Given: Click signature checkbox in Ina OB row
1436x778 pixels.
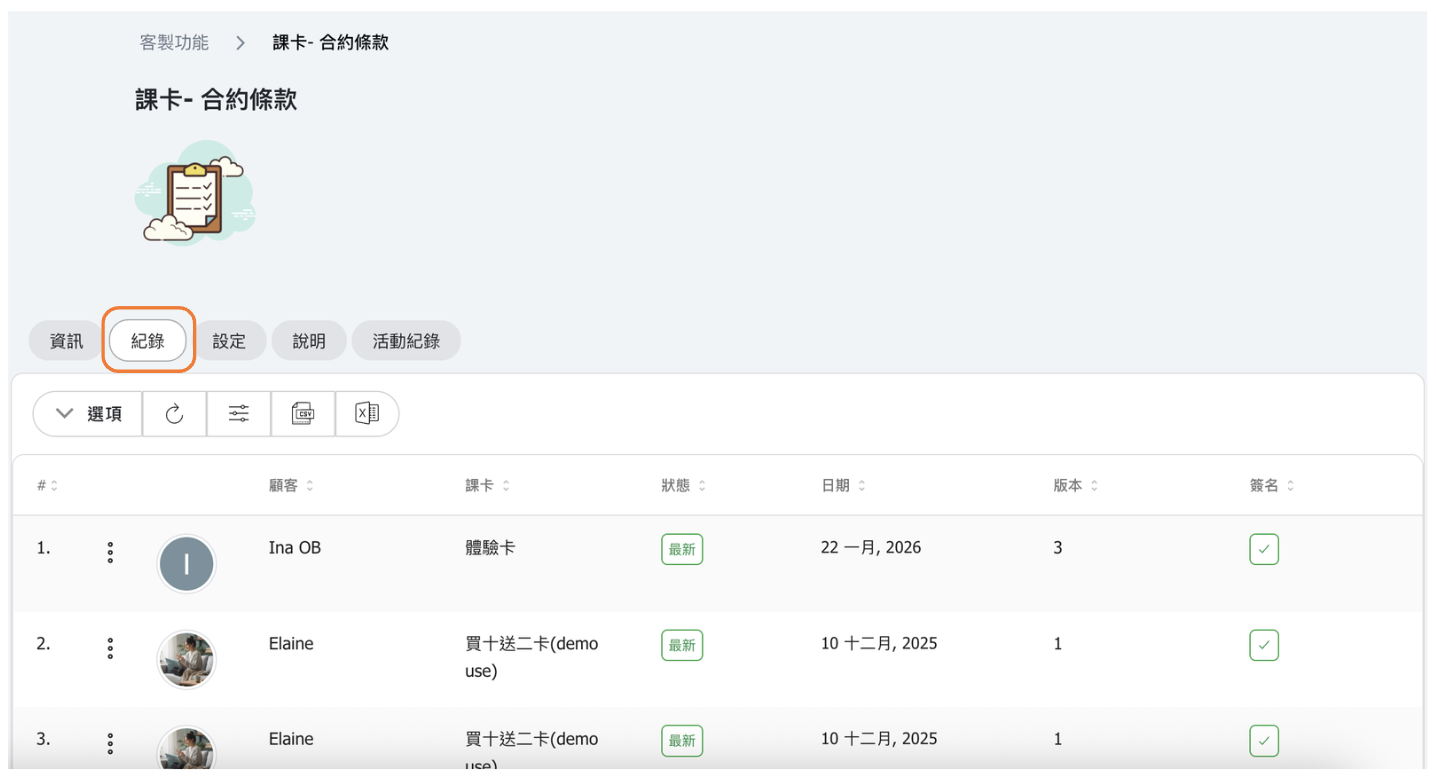Looking at the screenshot, I should [1263, 550].
